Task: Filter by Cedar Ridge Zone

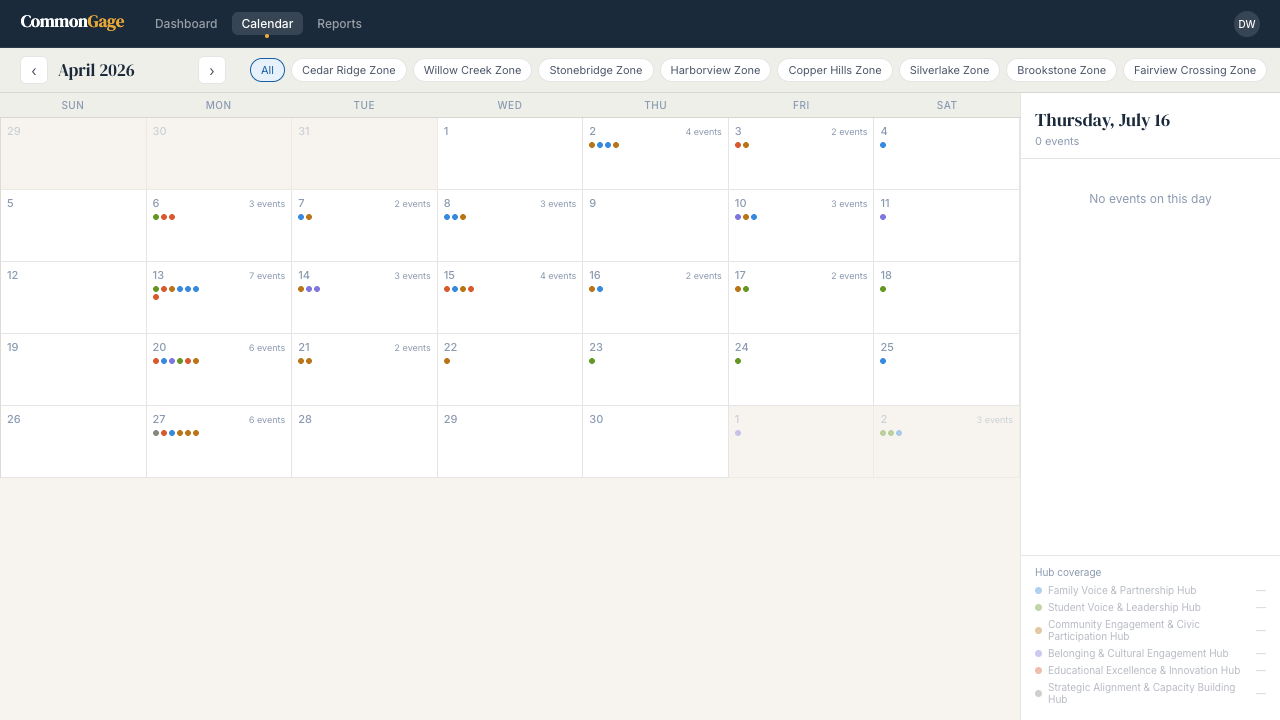Action: pos(349,70)
